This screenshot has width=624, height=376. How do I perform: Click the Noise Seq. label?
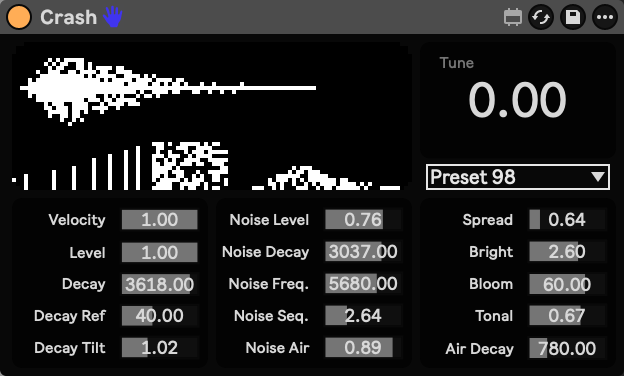coord(271,316)
